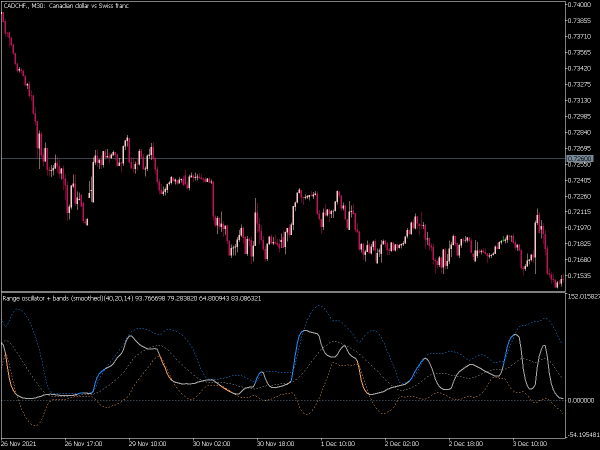Click the 30 Nov 02:00 time label
Image resolution: width=600 pixels, height=450 pixels.
coord(211,443)
